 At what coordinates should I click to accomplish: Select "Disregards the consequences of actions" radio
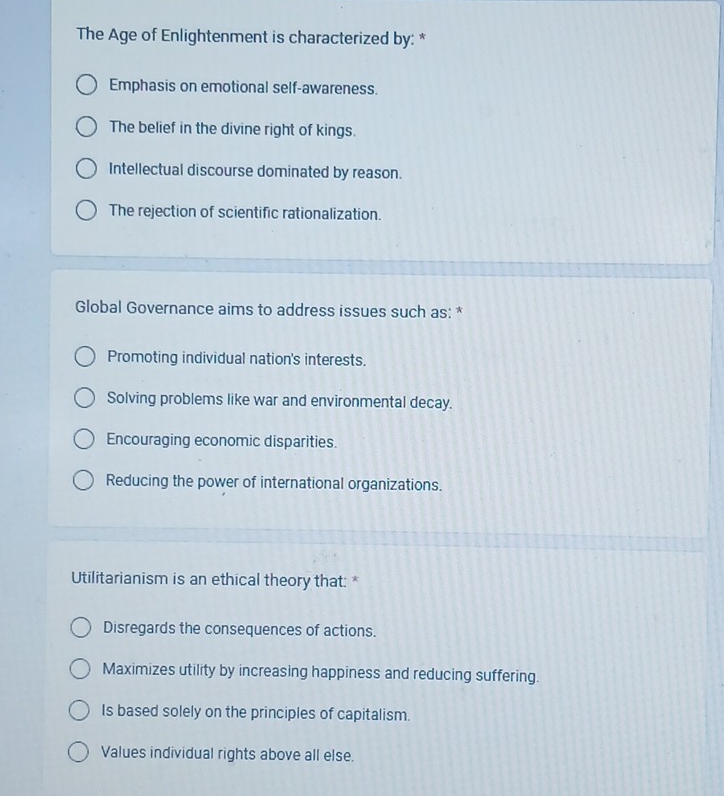tap(81, 627)
